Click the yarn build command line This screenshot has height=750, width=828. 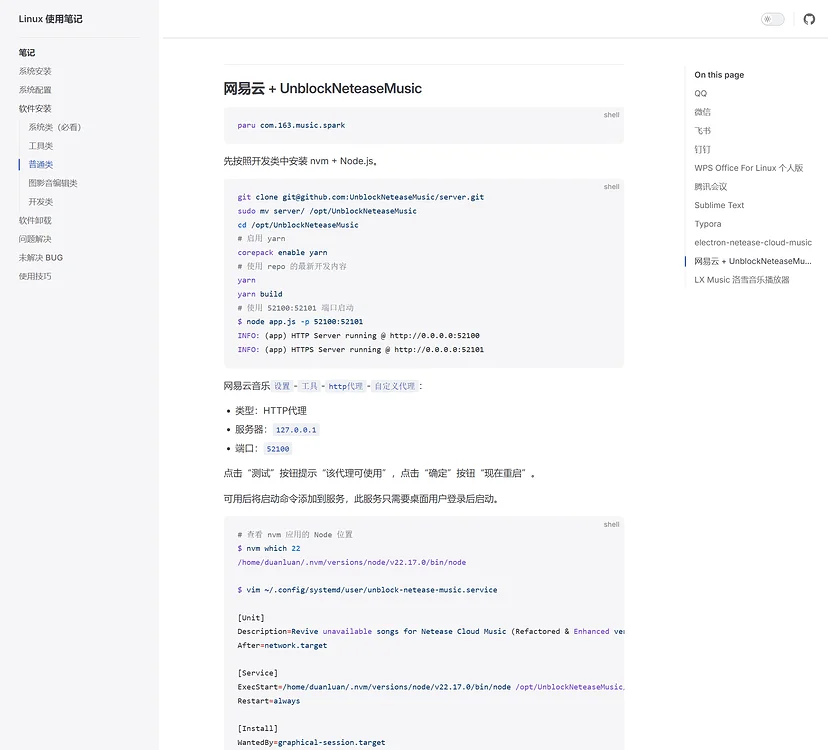coord(260,294)
